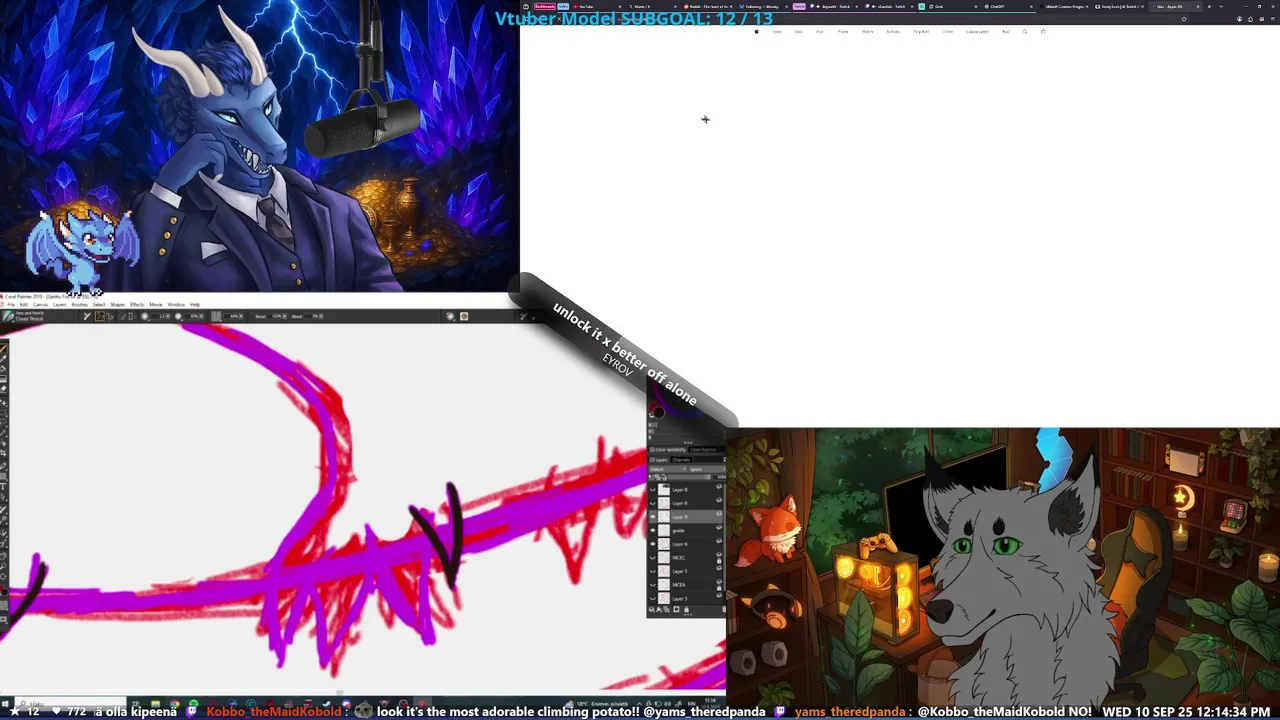The image size is (1280, 720).
Task: Open the Ignore composite depth dropdown
Action: (x=707, y=469)
